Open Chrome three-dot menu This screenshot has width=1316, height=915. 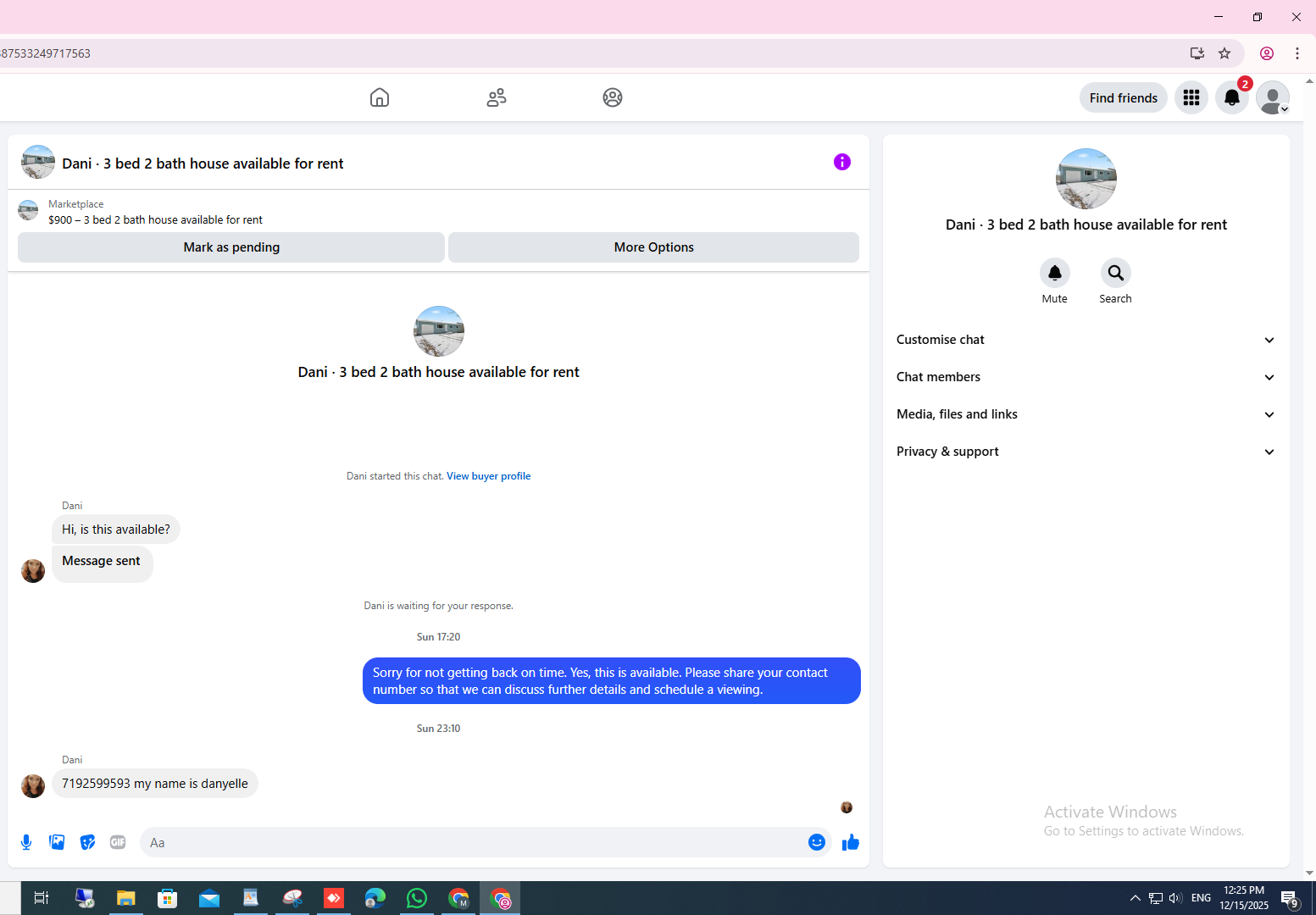click(1297, 53)
